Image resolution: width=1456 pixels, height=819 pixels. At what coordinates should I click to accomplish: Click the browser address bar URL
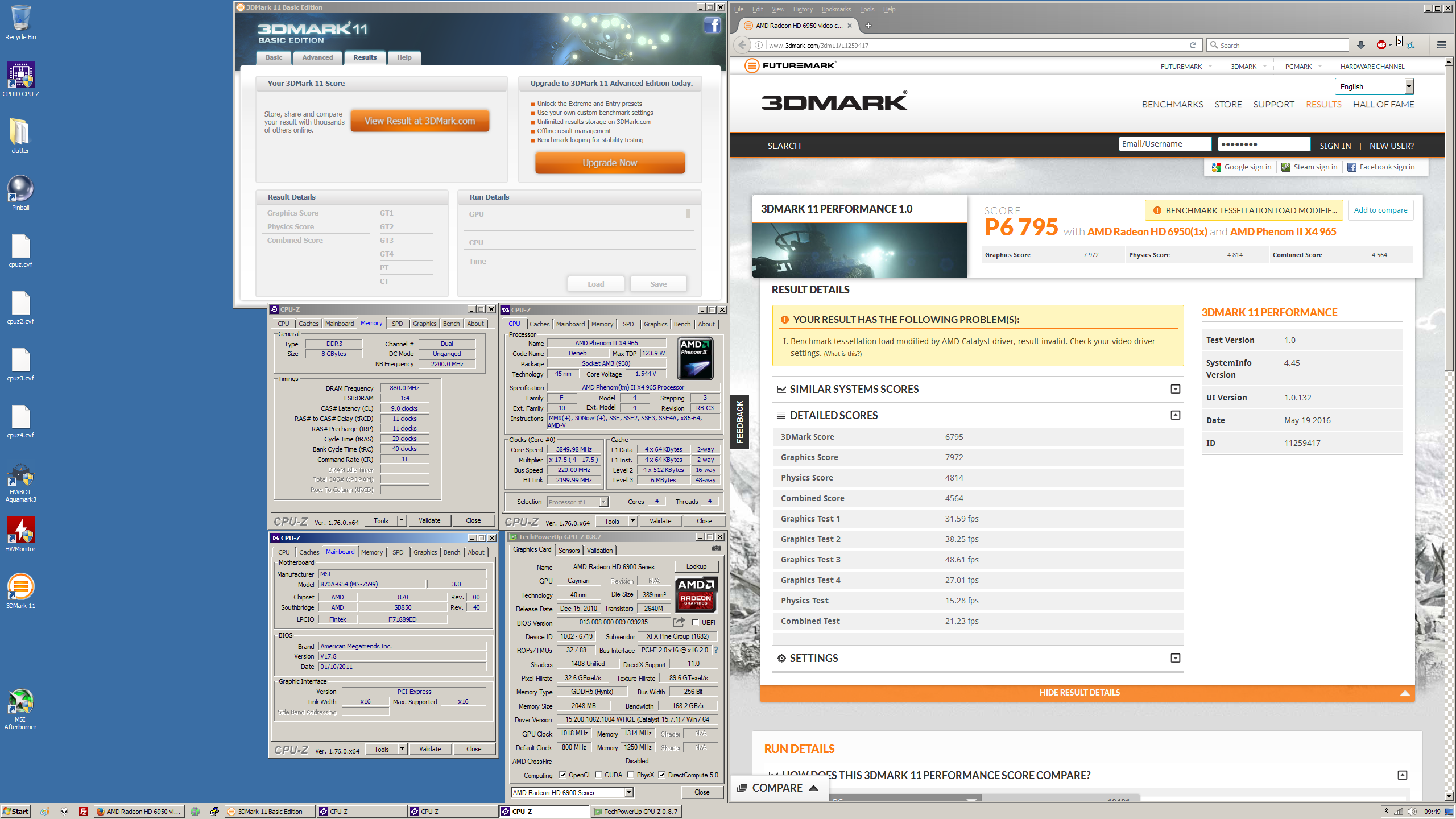818,45
